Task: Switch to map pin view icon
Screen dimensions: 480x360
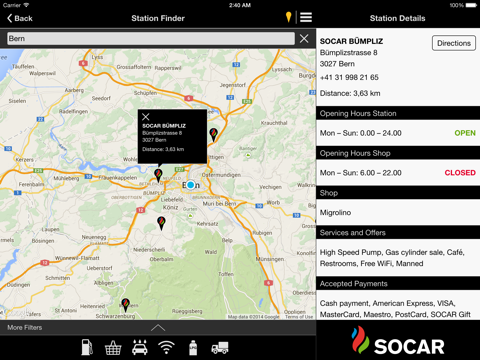Action: (288, 17)
